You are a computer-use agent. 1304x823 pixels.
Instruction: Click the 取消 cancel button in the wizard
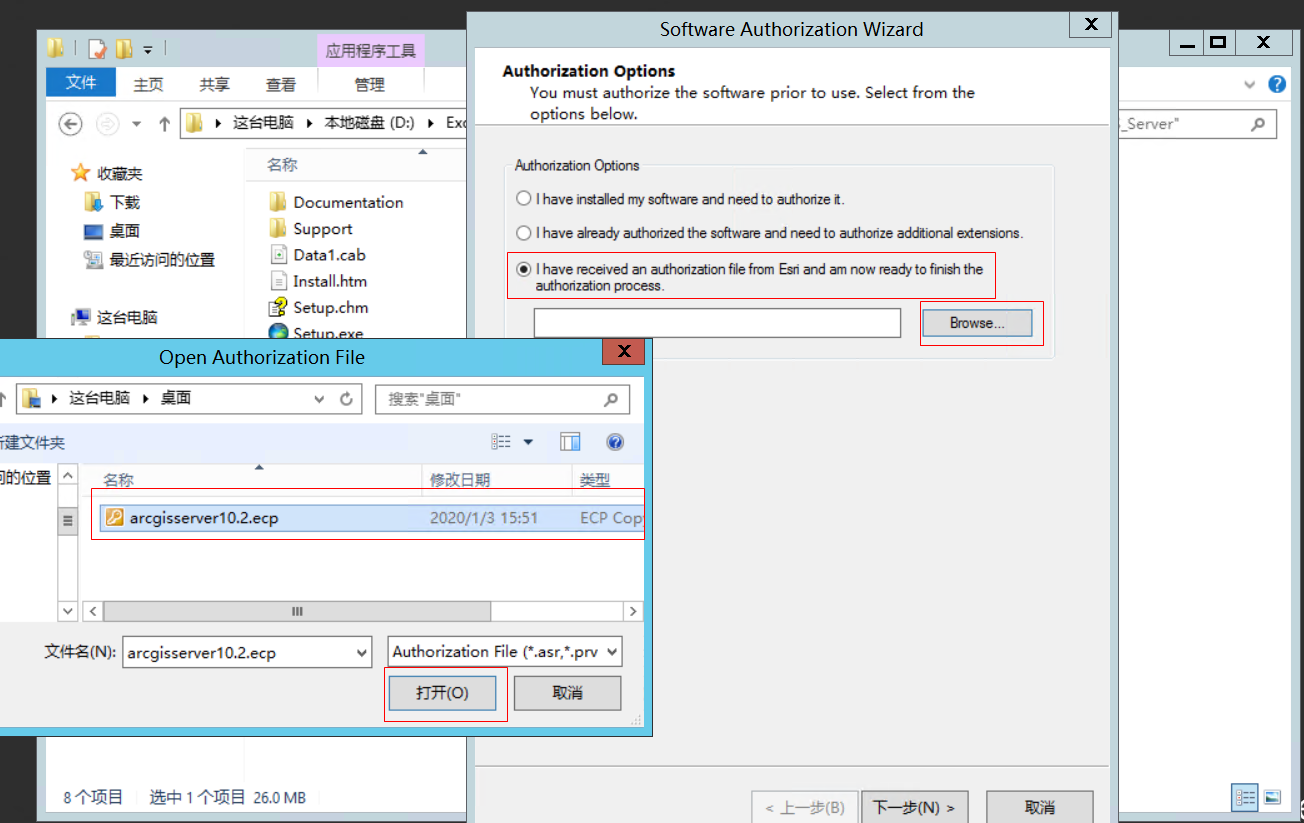coord(1039,807)
